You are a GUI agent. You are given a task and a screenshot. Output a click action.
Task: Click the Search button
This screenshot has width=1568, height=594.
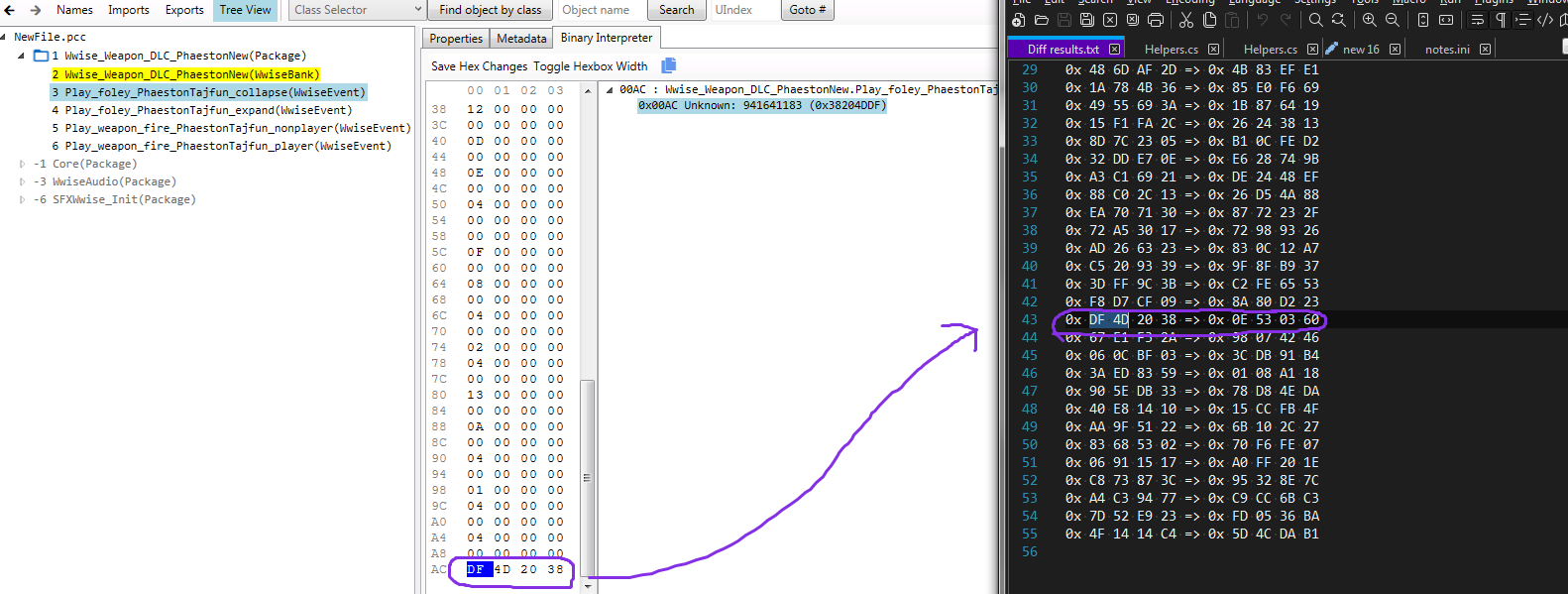(x=676, y=10)
